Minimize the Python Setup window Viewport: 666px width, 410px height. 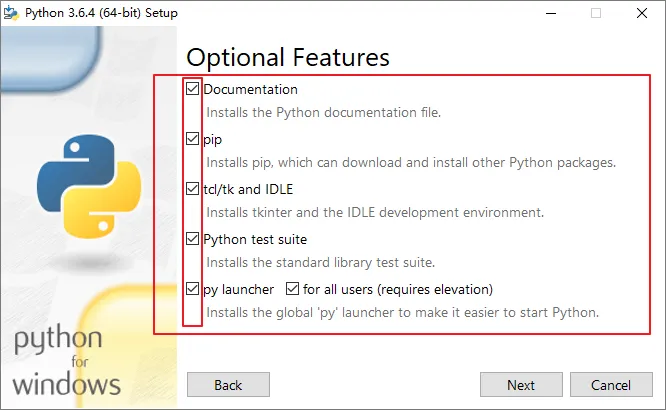click(x=550, y=13)
